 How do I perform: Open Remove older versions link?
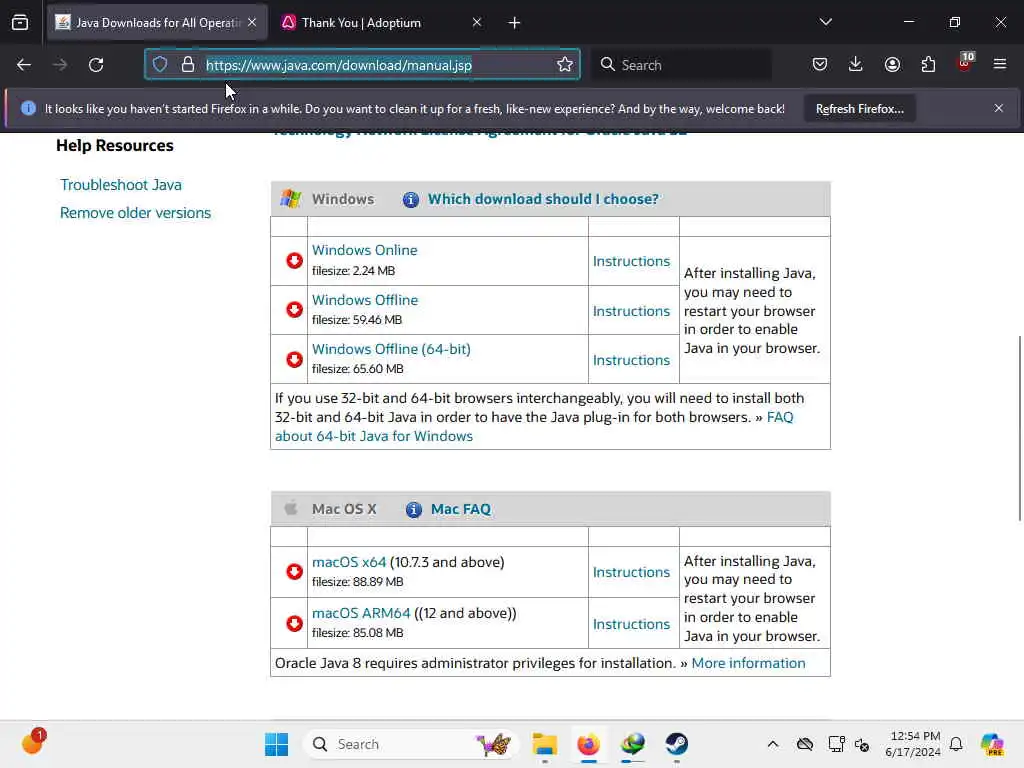[x=135, y=213]
